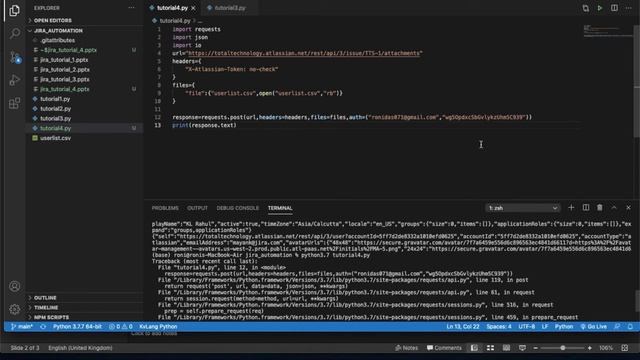Click the terminal panel vertical scrollbar

point(637,301)
